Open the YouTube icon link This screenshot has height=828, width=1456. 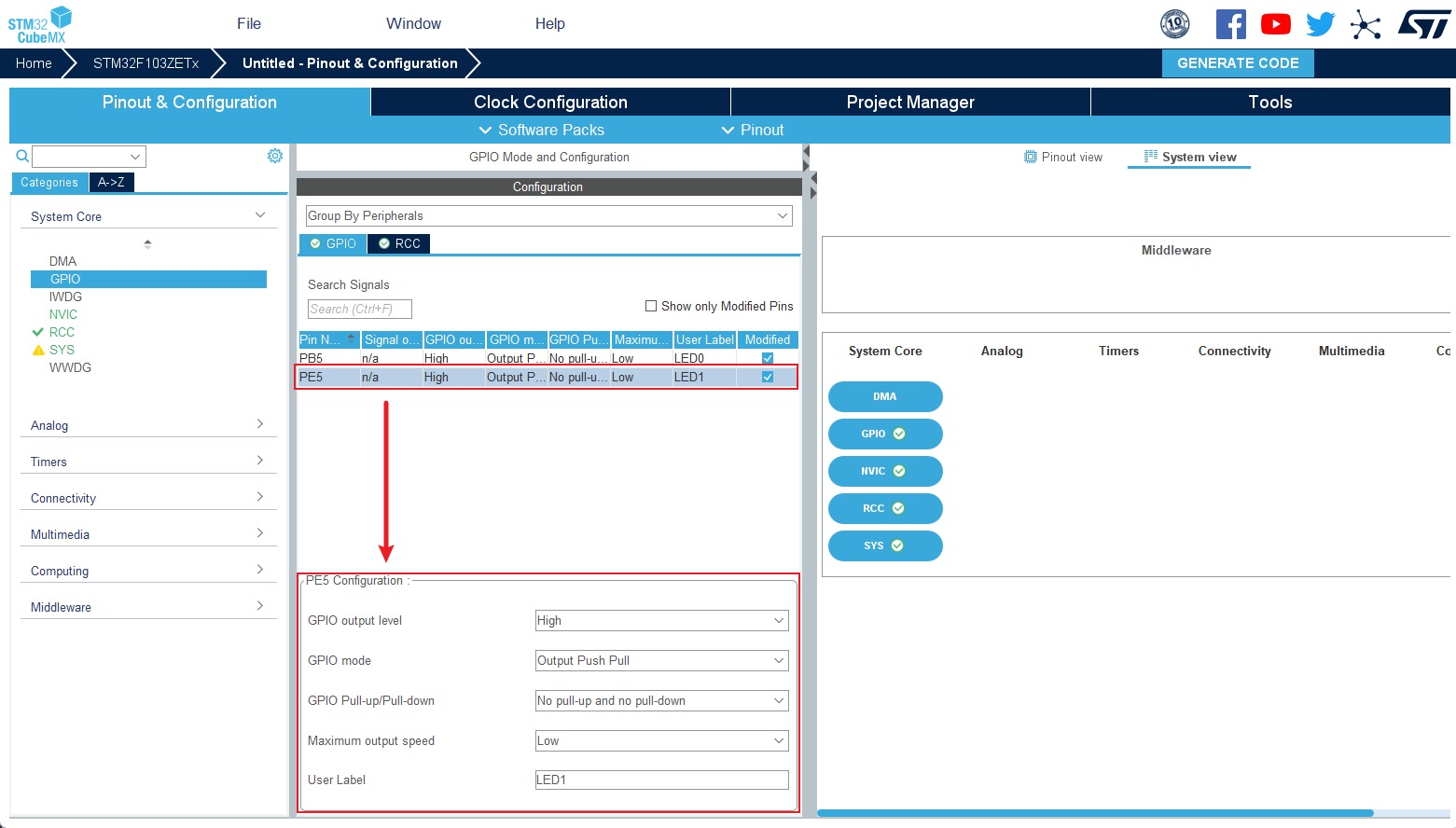click(1276, 24)
